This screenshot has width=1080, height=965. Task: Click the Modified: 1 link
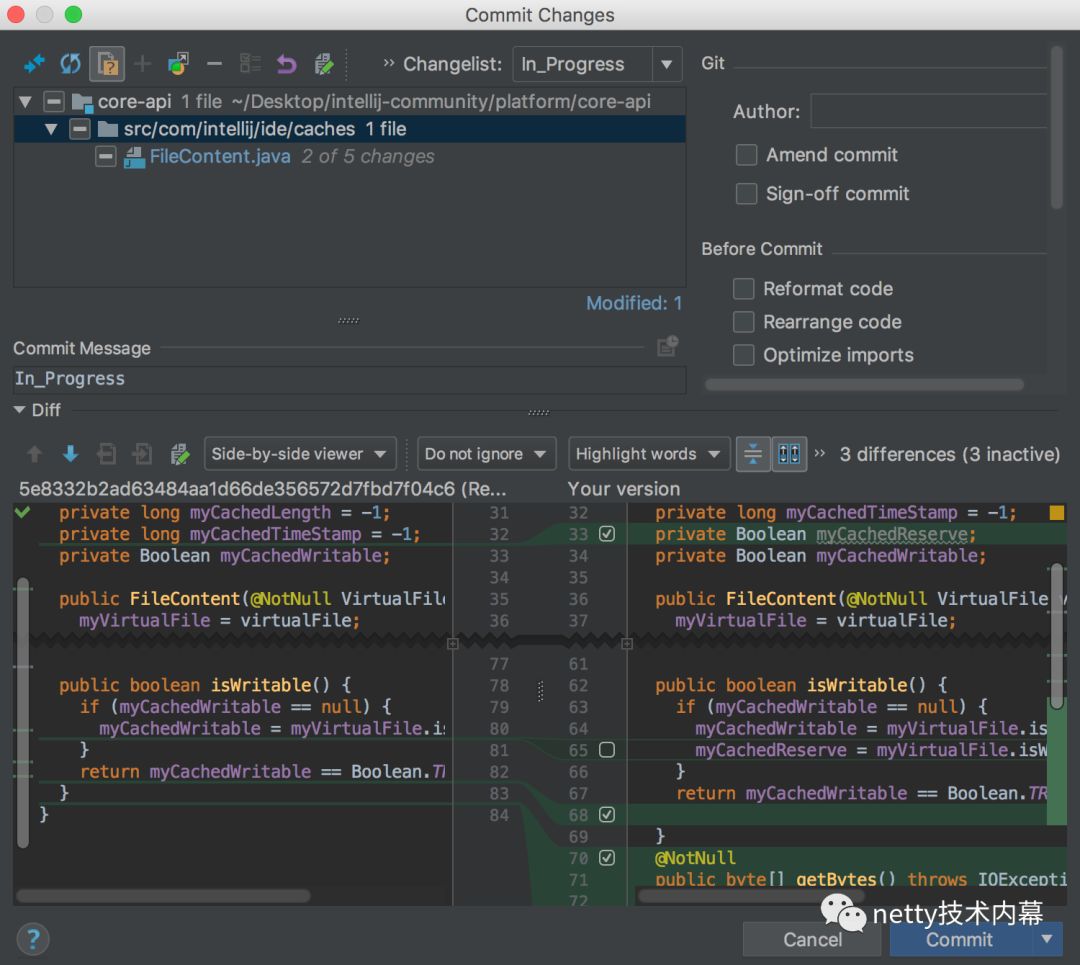click(634, 303)
